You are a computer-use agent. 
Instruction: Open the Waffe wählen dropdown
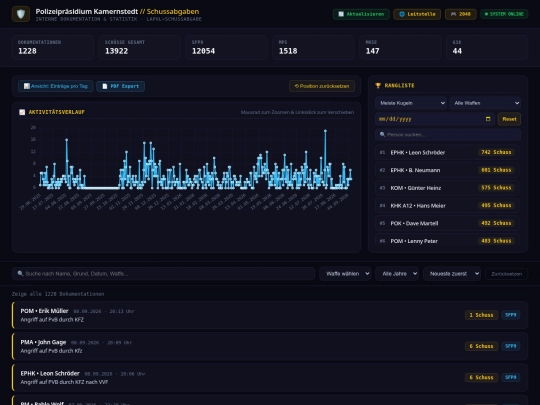345,273
